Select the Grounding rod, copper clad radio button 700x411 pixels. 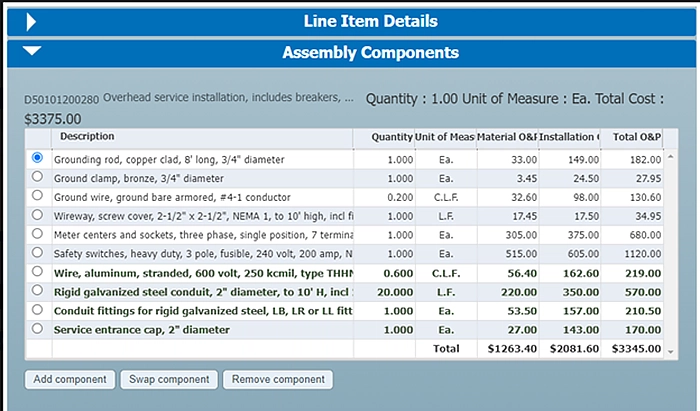(x=38, y=158)
